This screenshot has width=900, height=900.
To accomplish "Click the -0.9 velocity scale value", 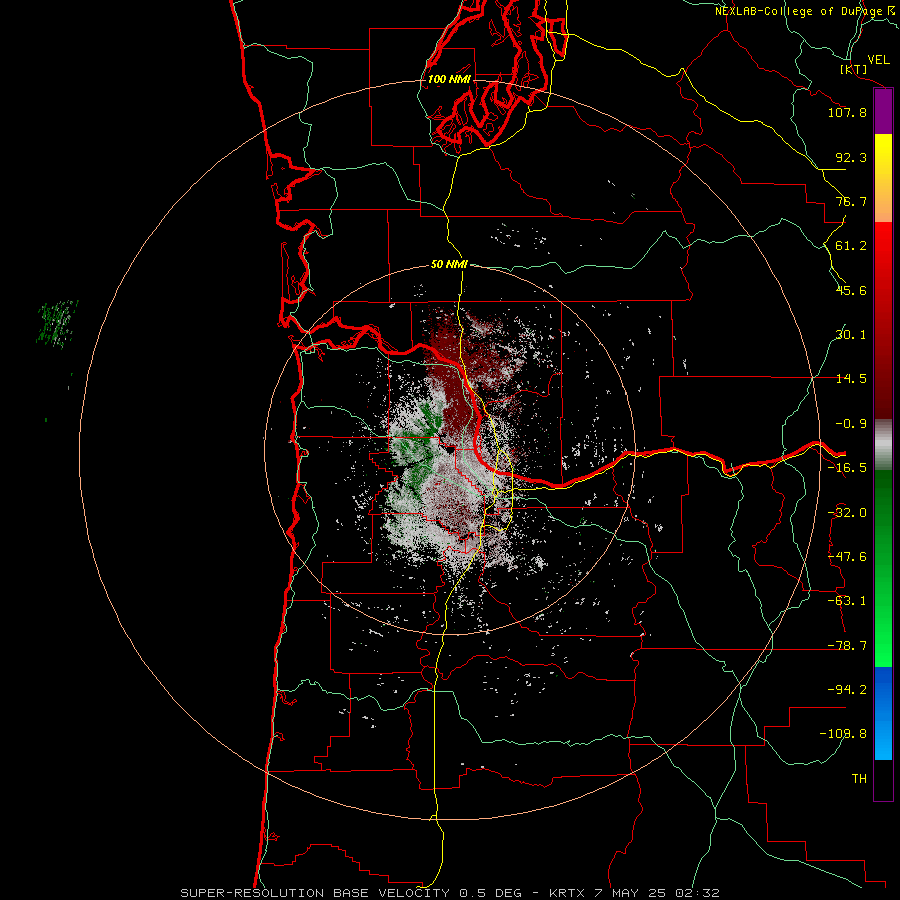I will pyautogui.click(x=851, y=424).
